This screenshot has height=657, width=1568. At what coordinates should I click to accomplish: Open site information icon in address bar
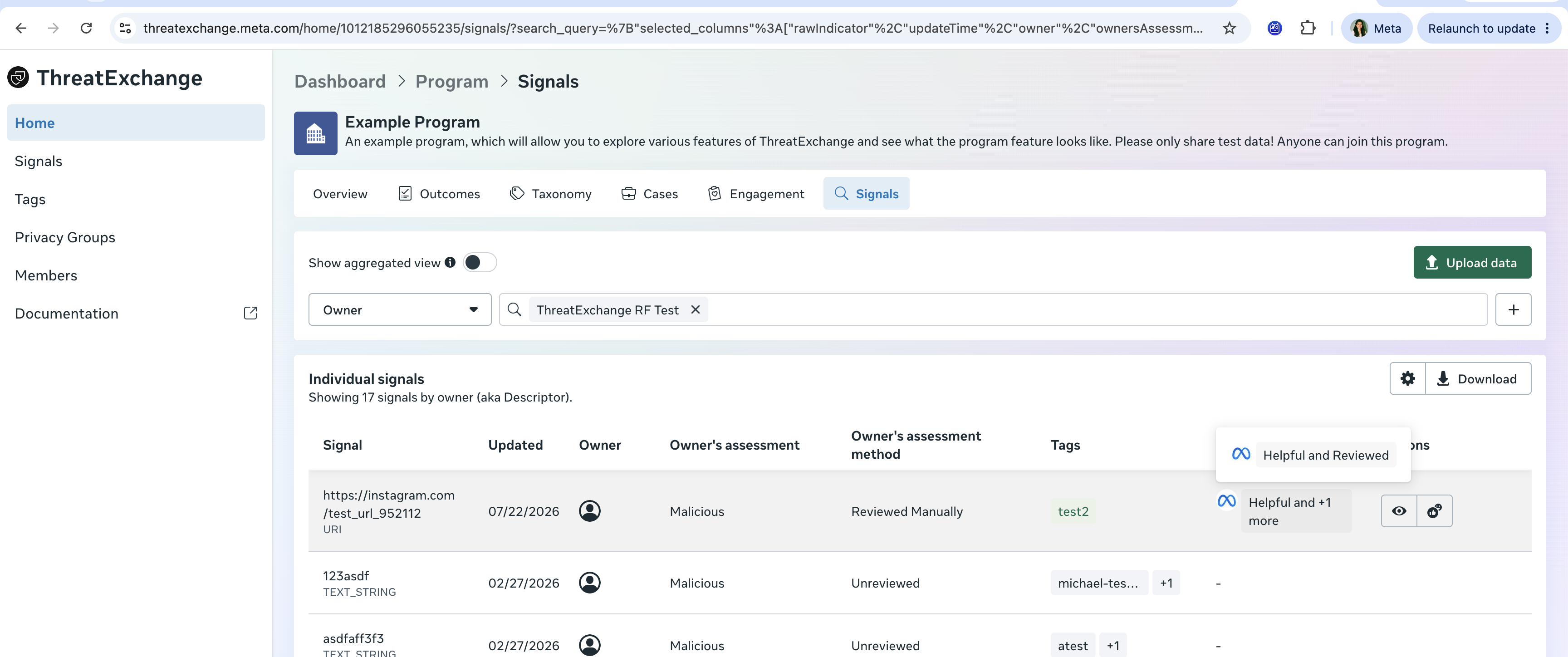click(x=125, y=28)
